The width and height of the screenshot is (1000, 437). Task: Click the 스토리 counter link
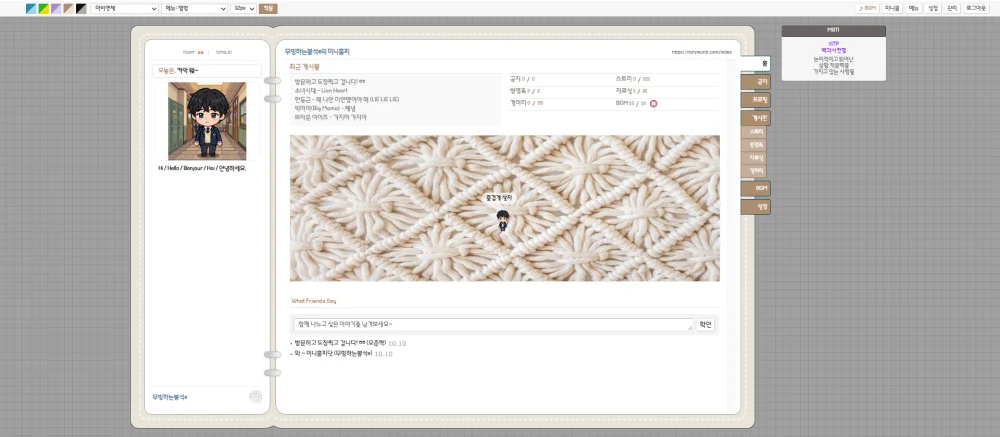pyautogui.click(x=633, y=79)
